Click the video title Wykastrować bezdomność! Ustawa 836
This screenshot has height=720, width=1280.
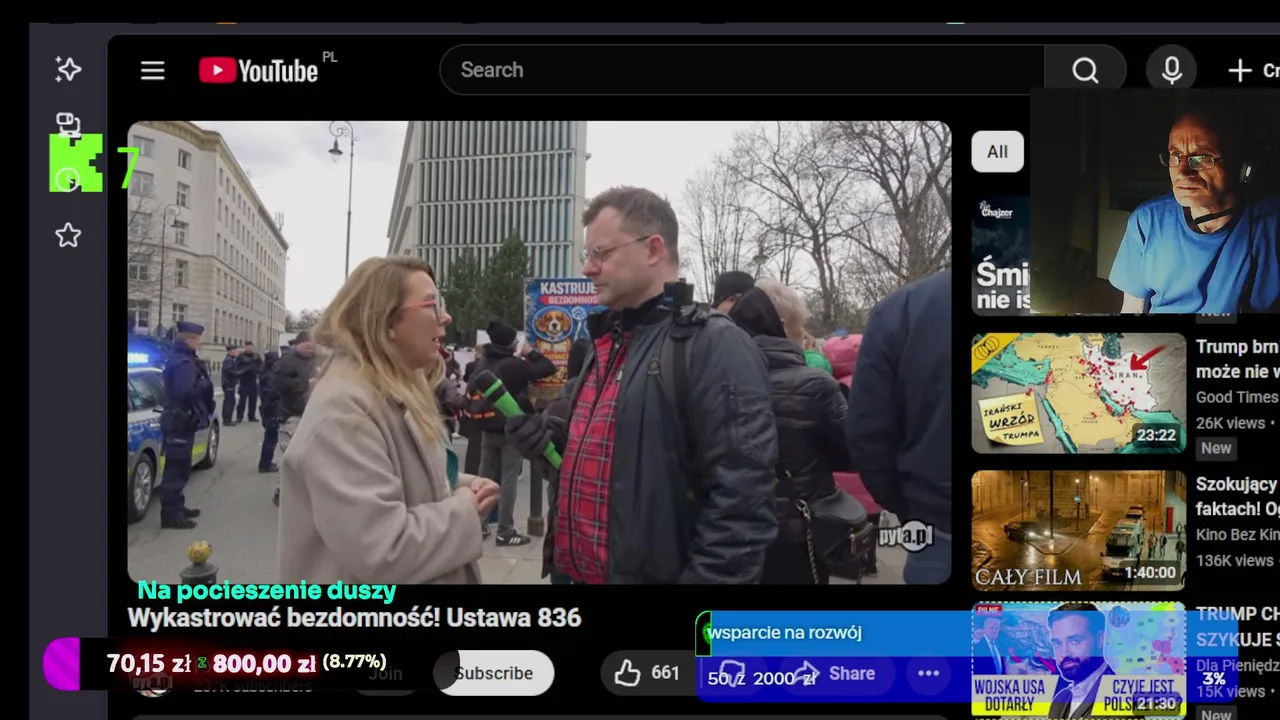pyautogui.click(x=354, y=618)
